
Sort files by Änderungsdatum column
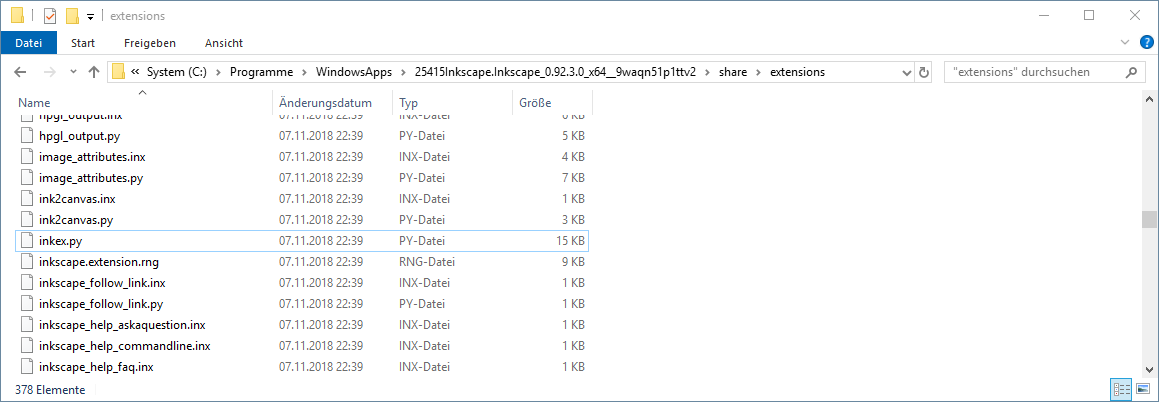(x=326, y=103)
